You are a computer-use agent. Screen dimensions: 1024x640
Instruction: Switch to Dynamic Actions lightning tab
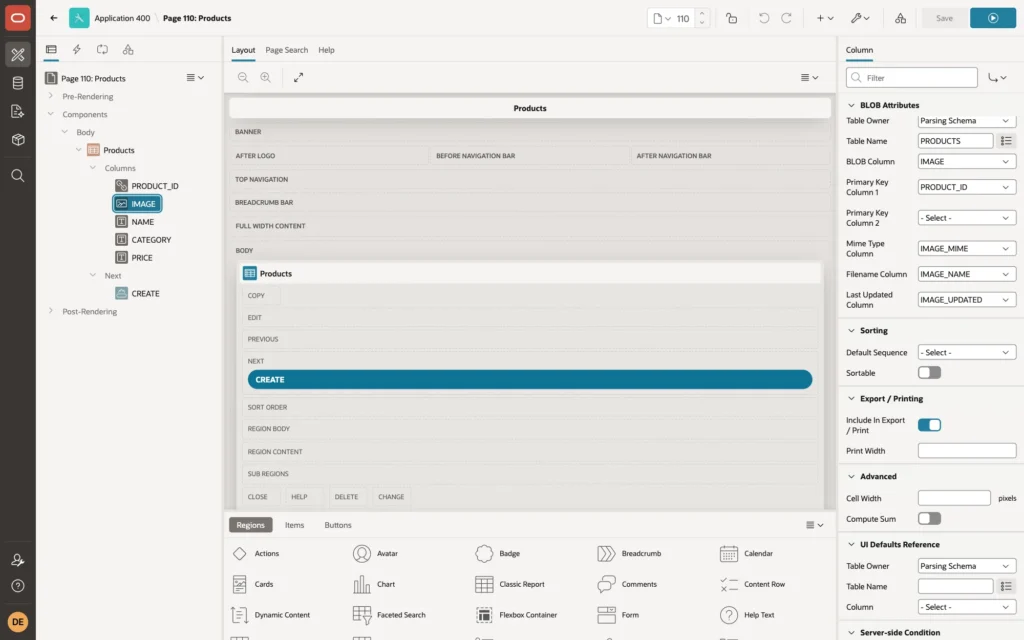pyautogui.click(x=76, y=50)
